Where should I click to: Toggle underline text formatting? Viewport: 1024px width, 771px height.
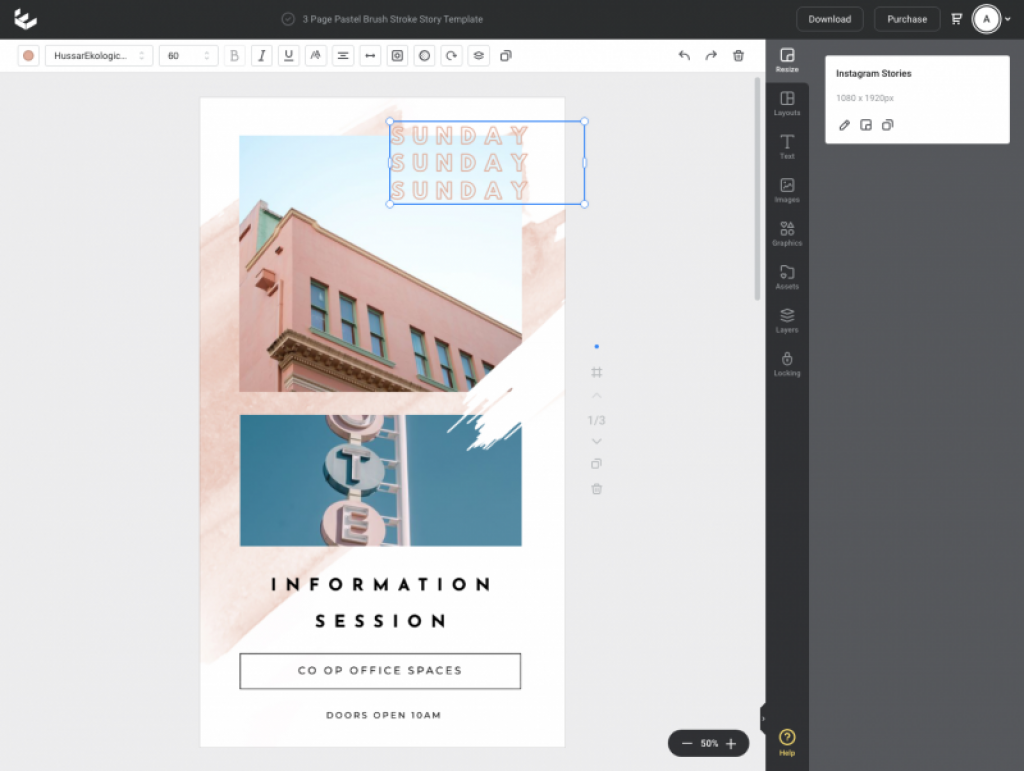(289, 56)
